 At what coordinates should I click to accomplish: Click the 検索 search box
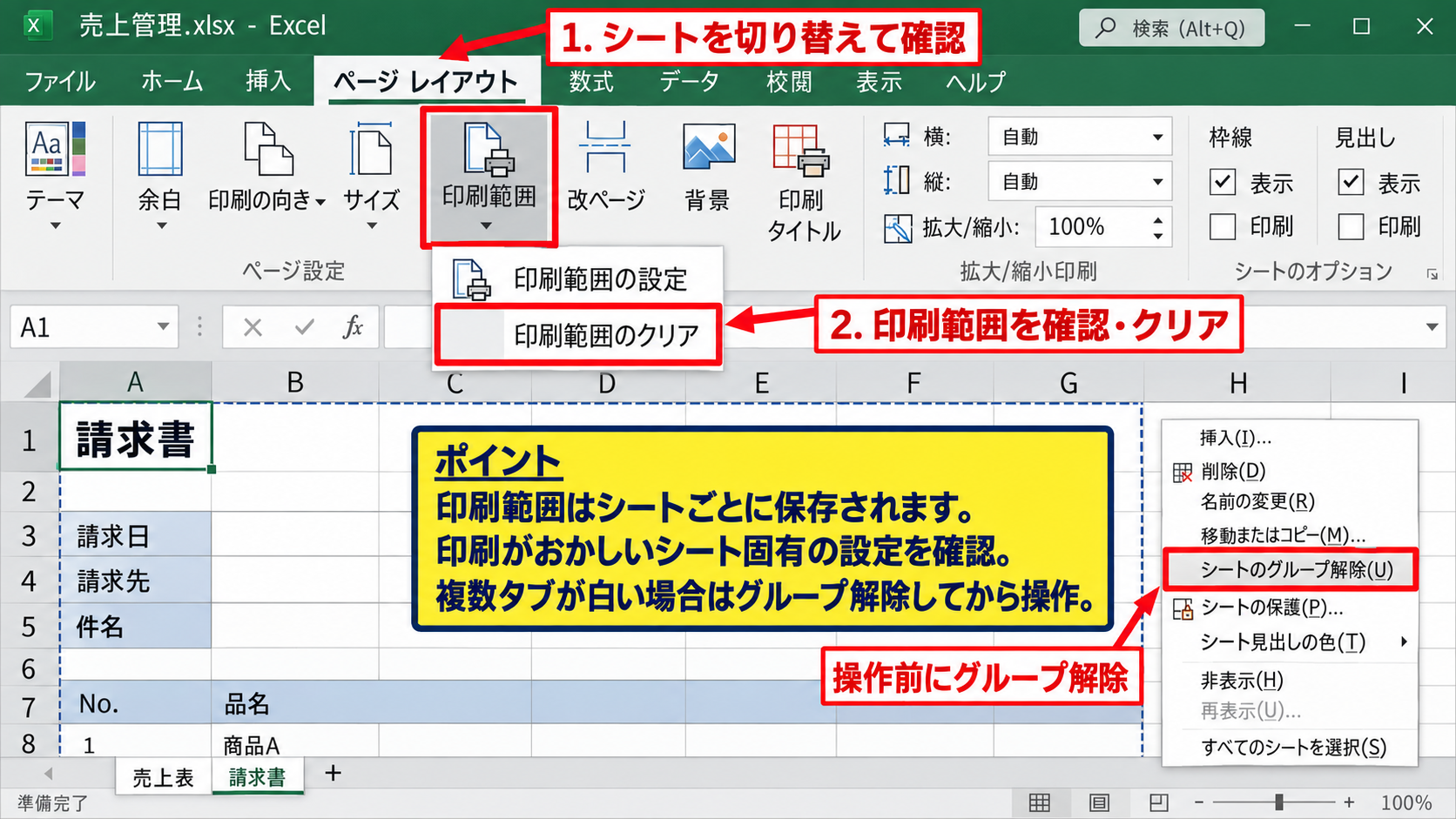[1171, 28]
